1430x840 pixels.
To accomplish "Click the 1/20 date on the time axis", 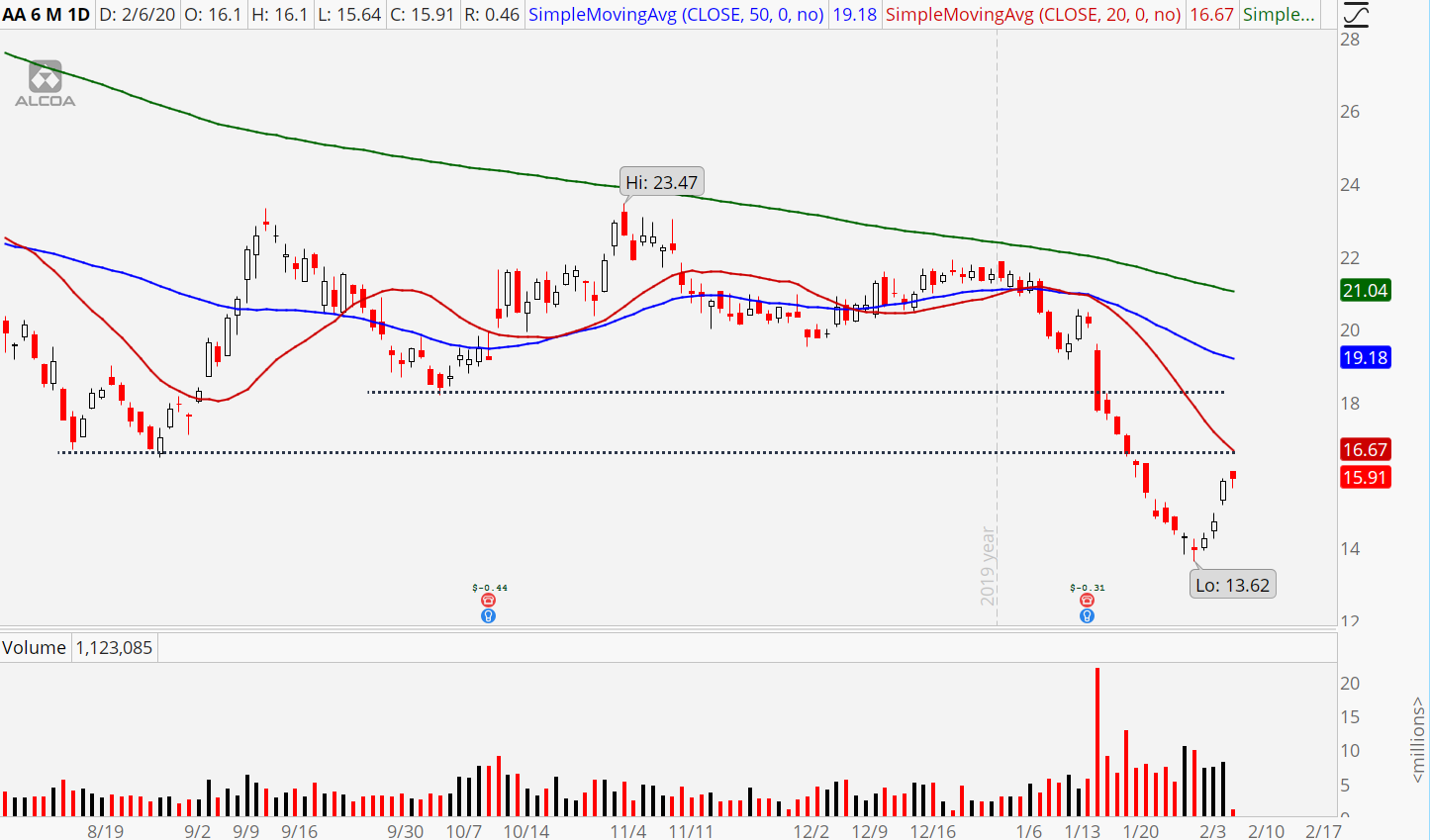I will click(1141, 831).
